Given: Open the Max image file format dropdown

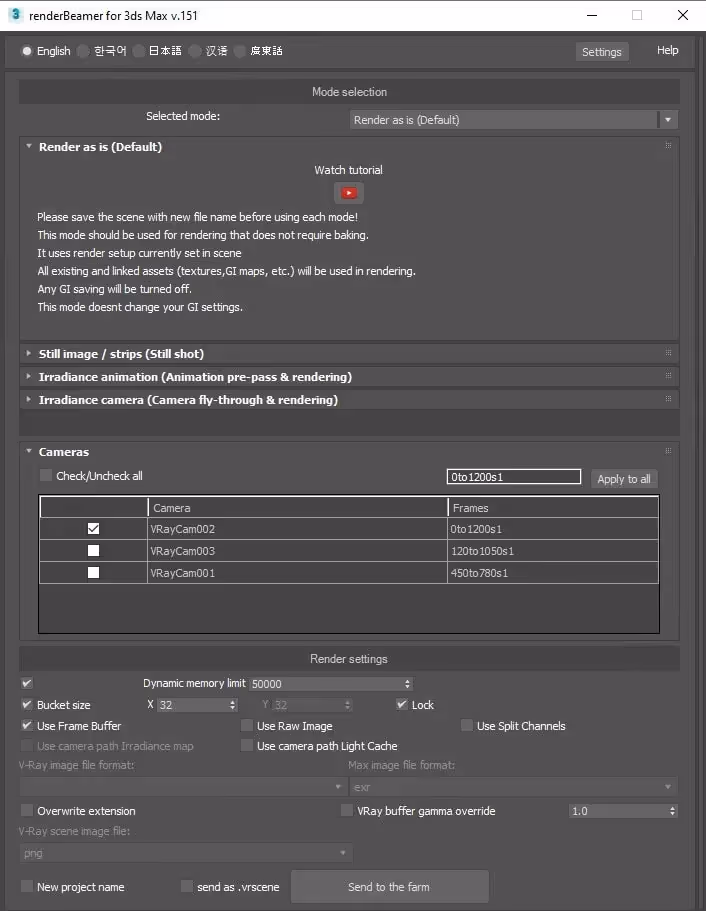Looking at the screenshot, I should pos(514,787).
